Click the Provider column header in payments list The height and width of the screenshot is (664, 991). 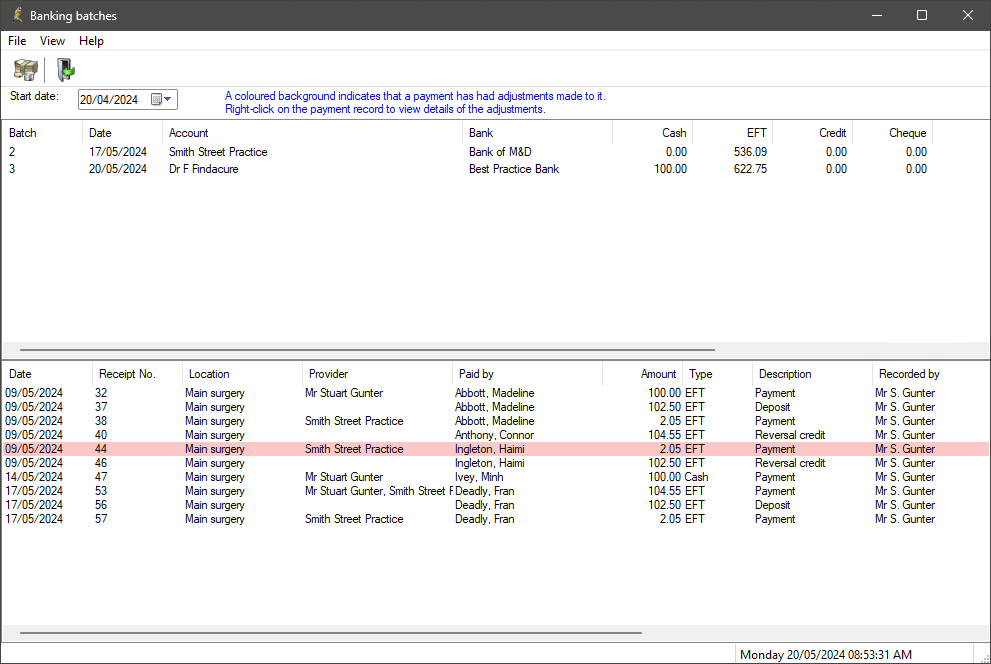(x=377, y=374)
